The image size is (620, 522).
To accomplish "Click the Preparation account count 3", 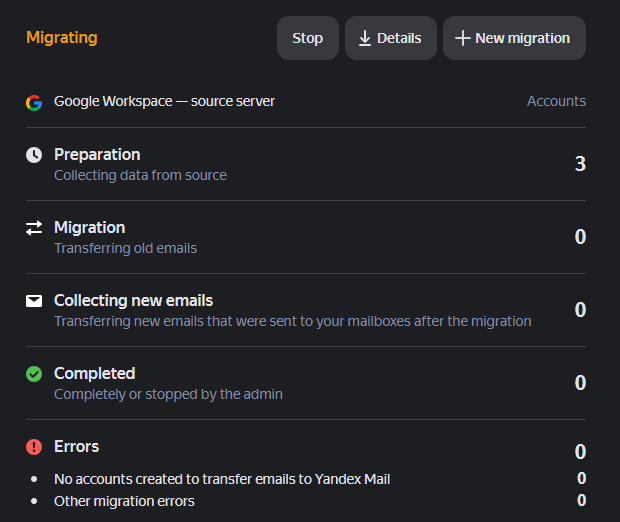I will click(x=580, y=164).
